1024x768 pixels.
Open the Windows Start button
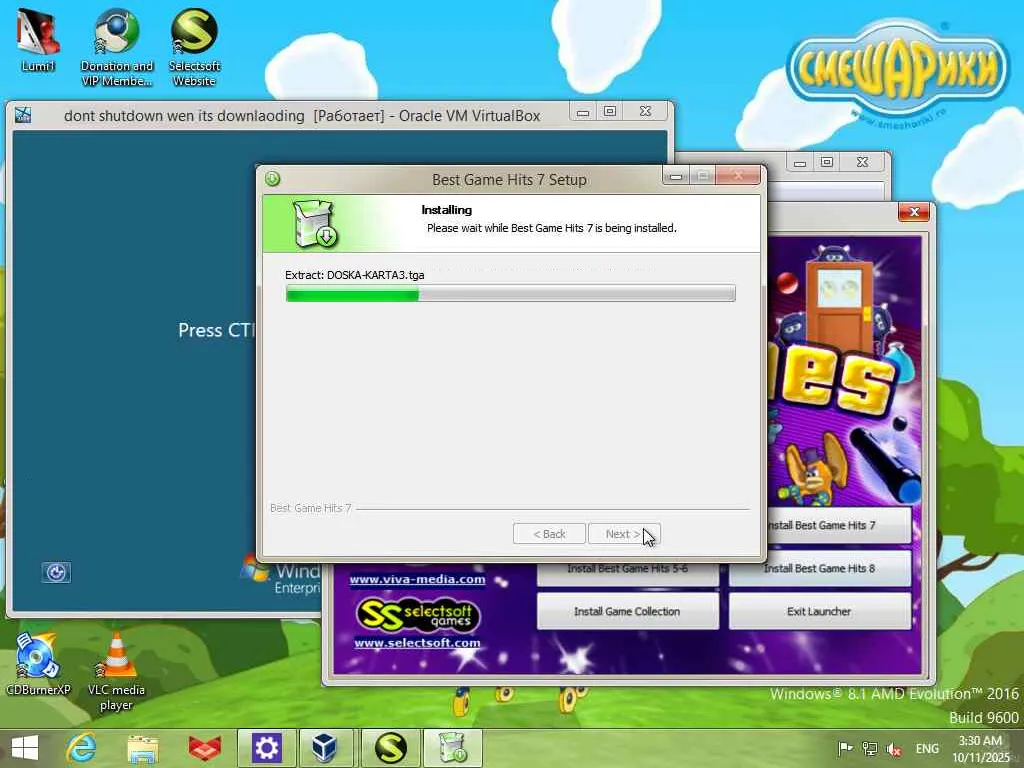coord(25,748)
